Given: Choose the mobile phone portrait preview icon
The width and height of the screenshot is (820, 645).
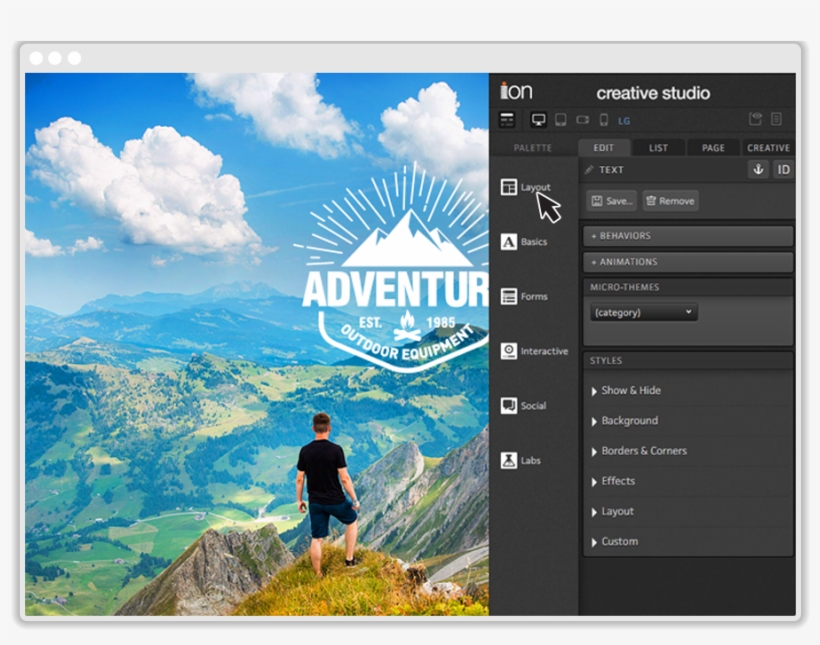Looking at the screenshot, I should 603,120.
